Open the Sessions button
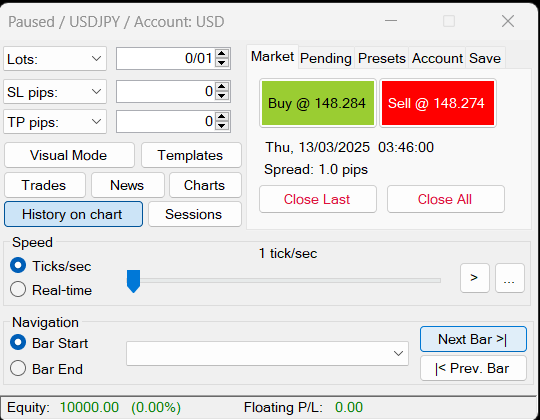Image resolution: width=540 pixels, height=420 pixels. pyautogui.click(x=195, y=214)
